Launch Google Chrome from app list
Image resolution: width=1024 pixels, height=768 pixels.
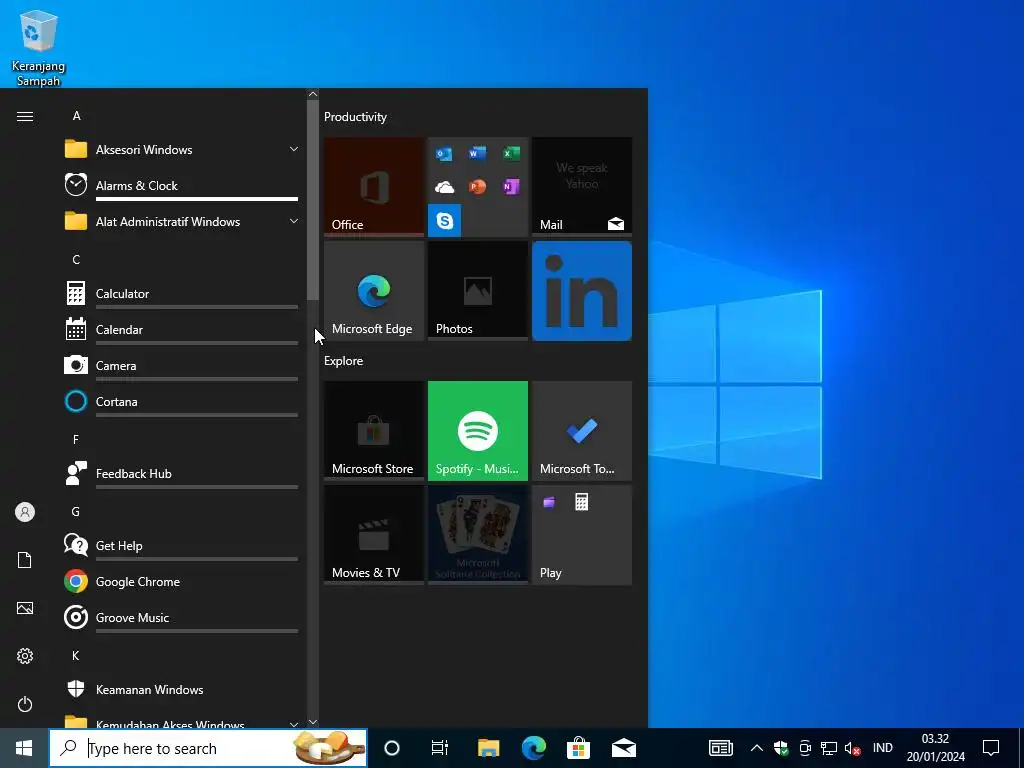181,581
